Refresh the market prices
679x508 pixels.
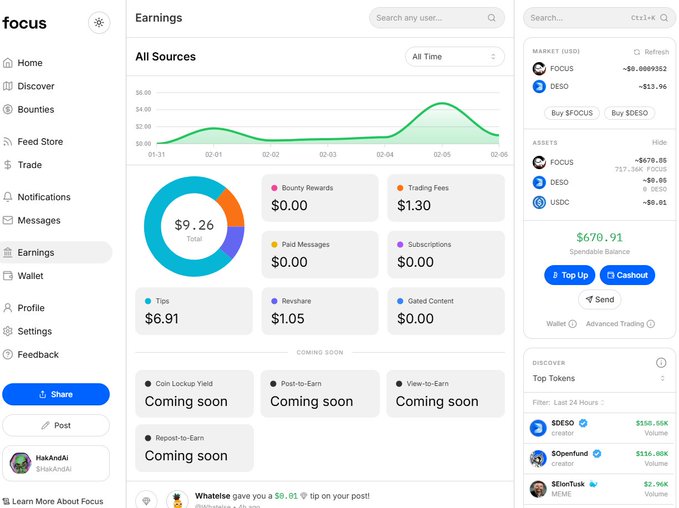click(651, 52)
